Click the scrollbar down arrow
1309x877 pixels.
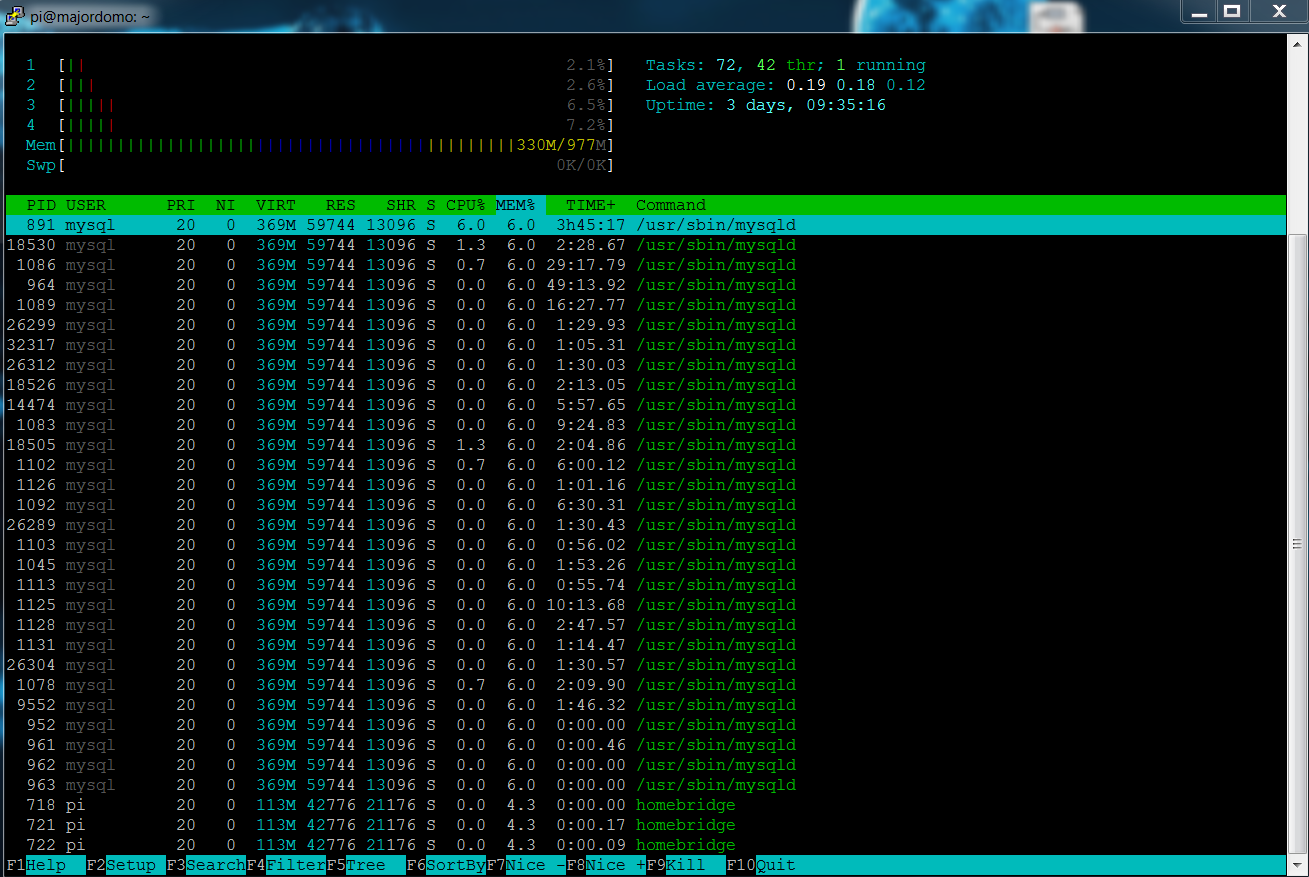click(1297, 864)
